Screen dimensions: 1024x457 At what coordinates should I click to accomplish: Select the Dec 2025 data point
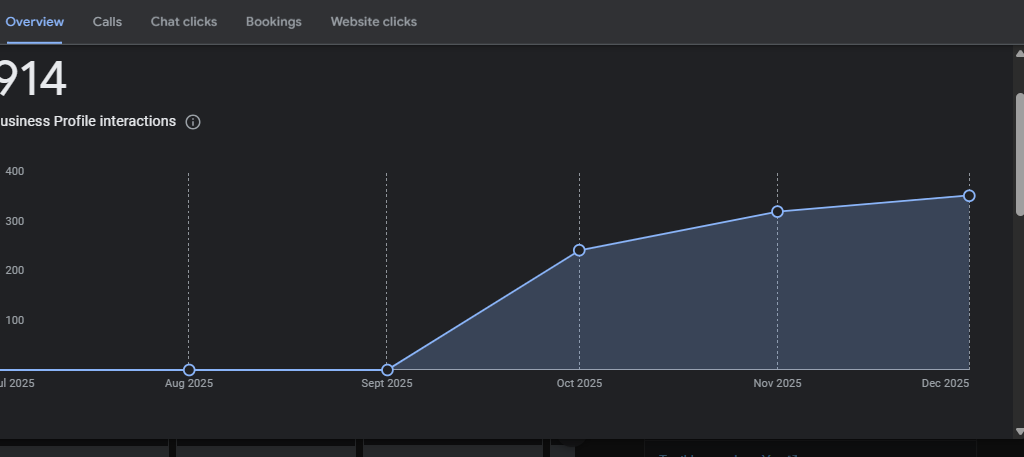coord(969,196)
